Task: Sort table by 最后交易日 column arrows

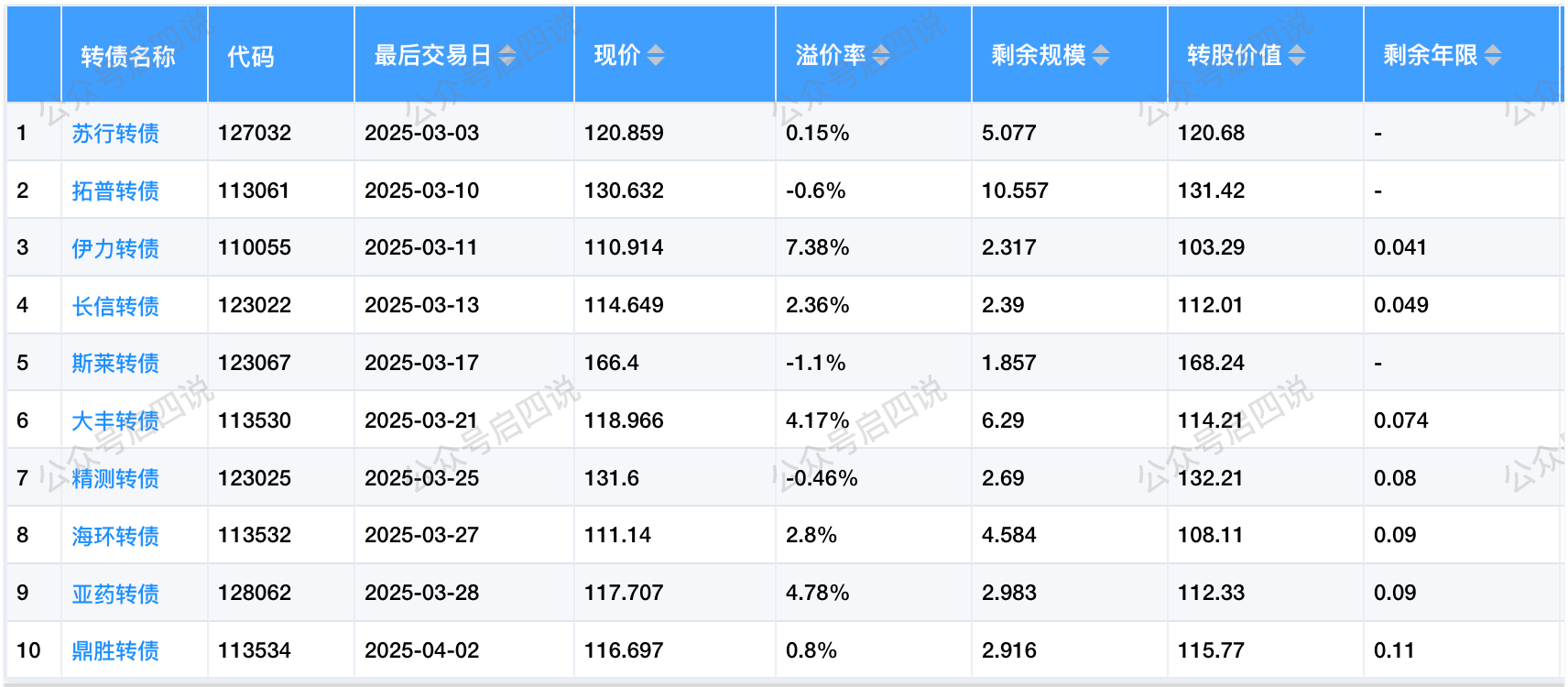Action: click(507, 56)
